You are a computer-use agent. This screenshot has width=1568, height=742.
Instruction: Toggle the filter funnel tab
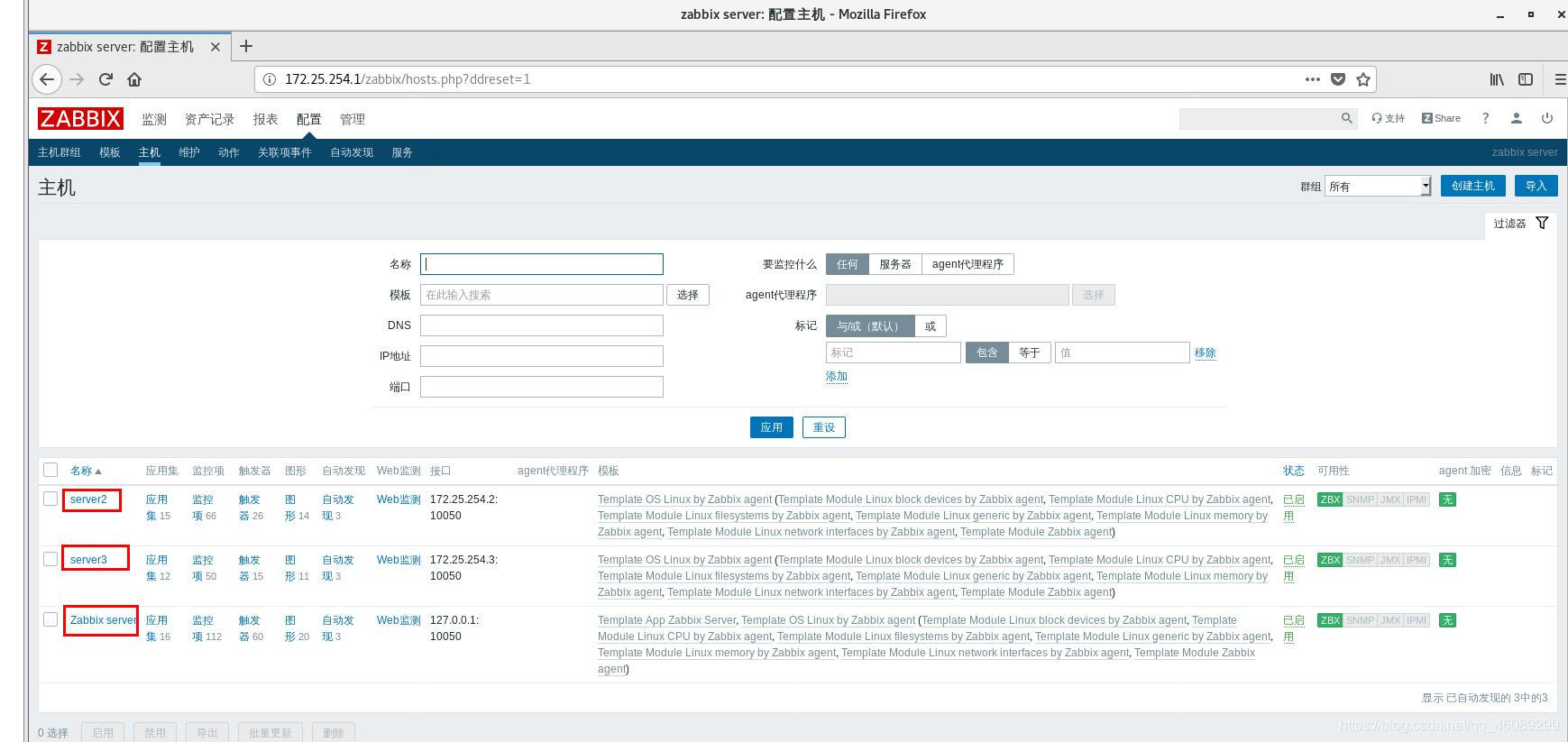[x=1521, y=224]
